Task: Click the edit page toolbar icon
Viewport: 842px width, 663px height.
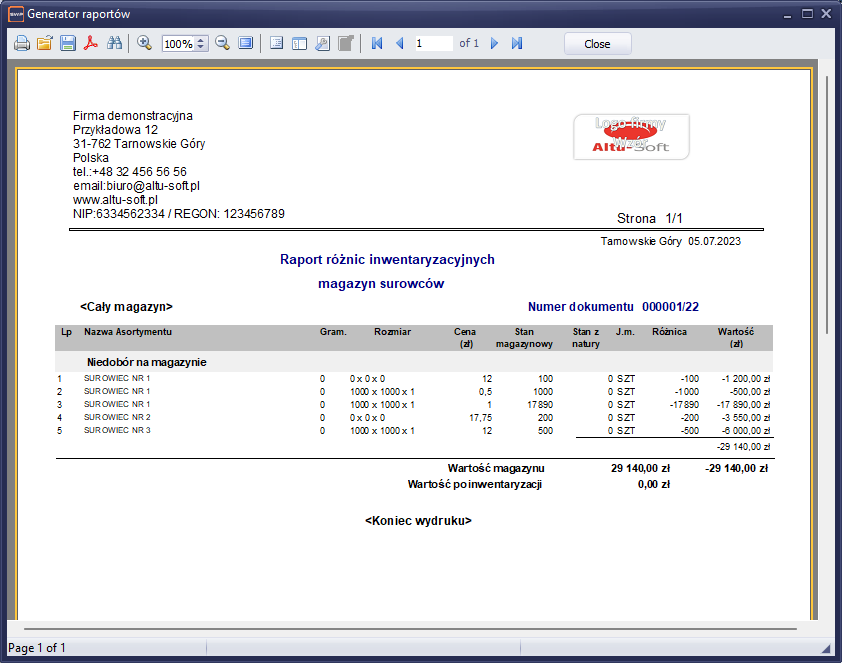Action: 345,44
